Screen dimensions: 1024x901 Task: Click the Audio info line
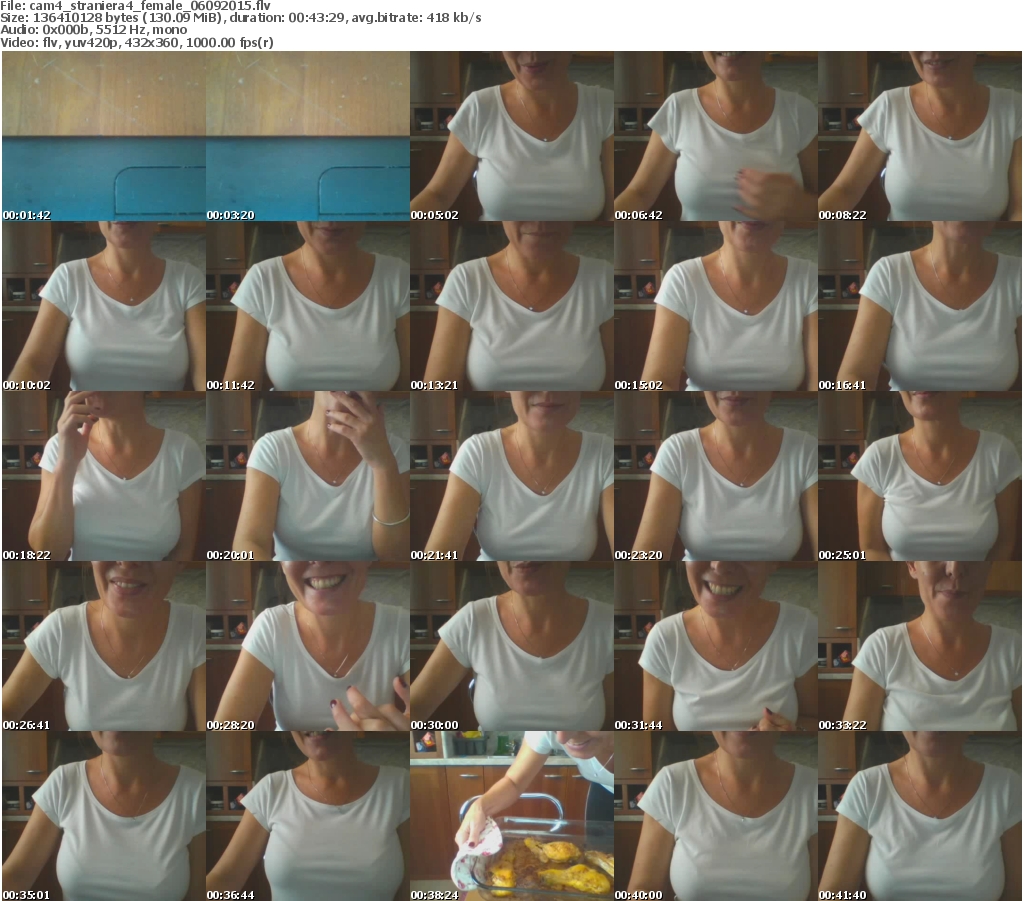[x=93, y=30]
